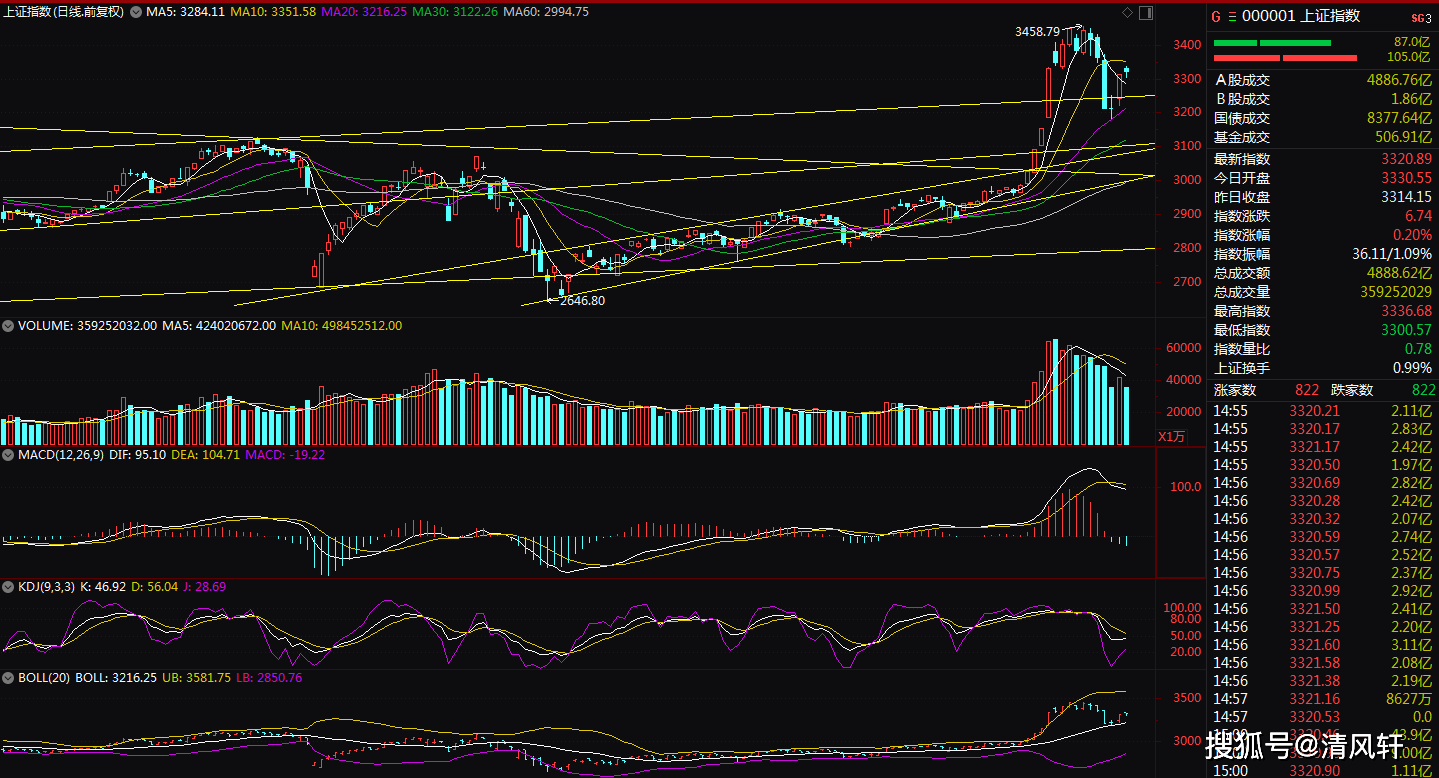The image size is (1439, 778).
Task: Click the MA60: 2994.75 indicator label
Action: (546, 12)
